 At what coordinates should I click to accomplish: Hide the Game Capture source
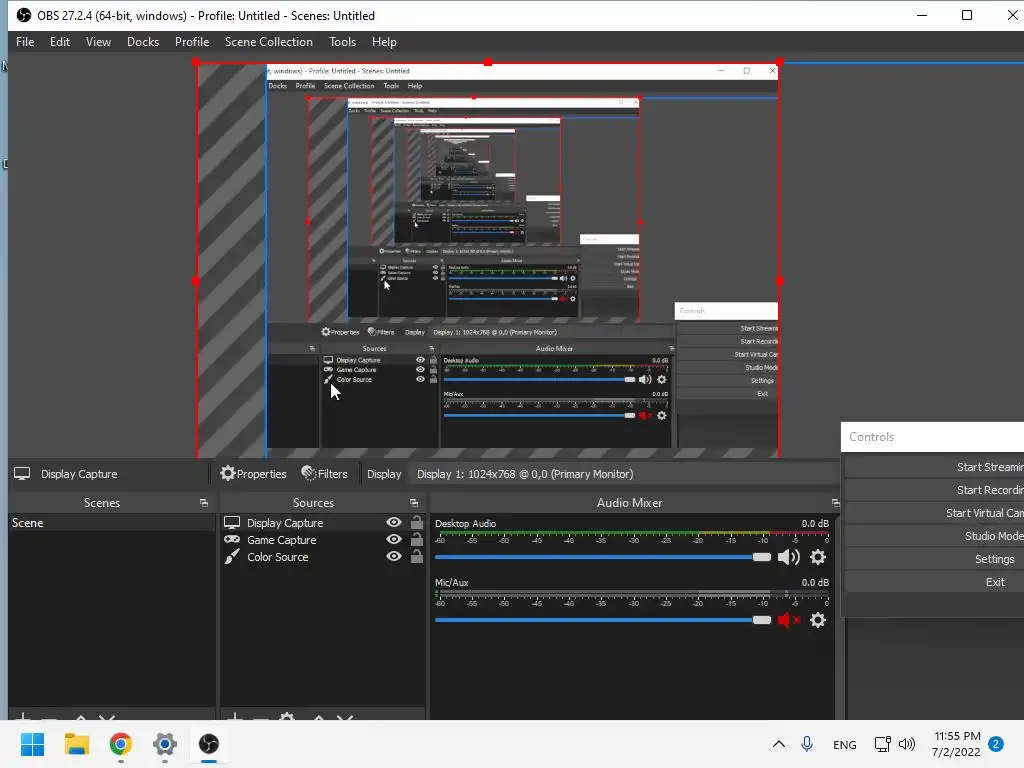[394, 539]
